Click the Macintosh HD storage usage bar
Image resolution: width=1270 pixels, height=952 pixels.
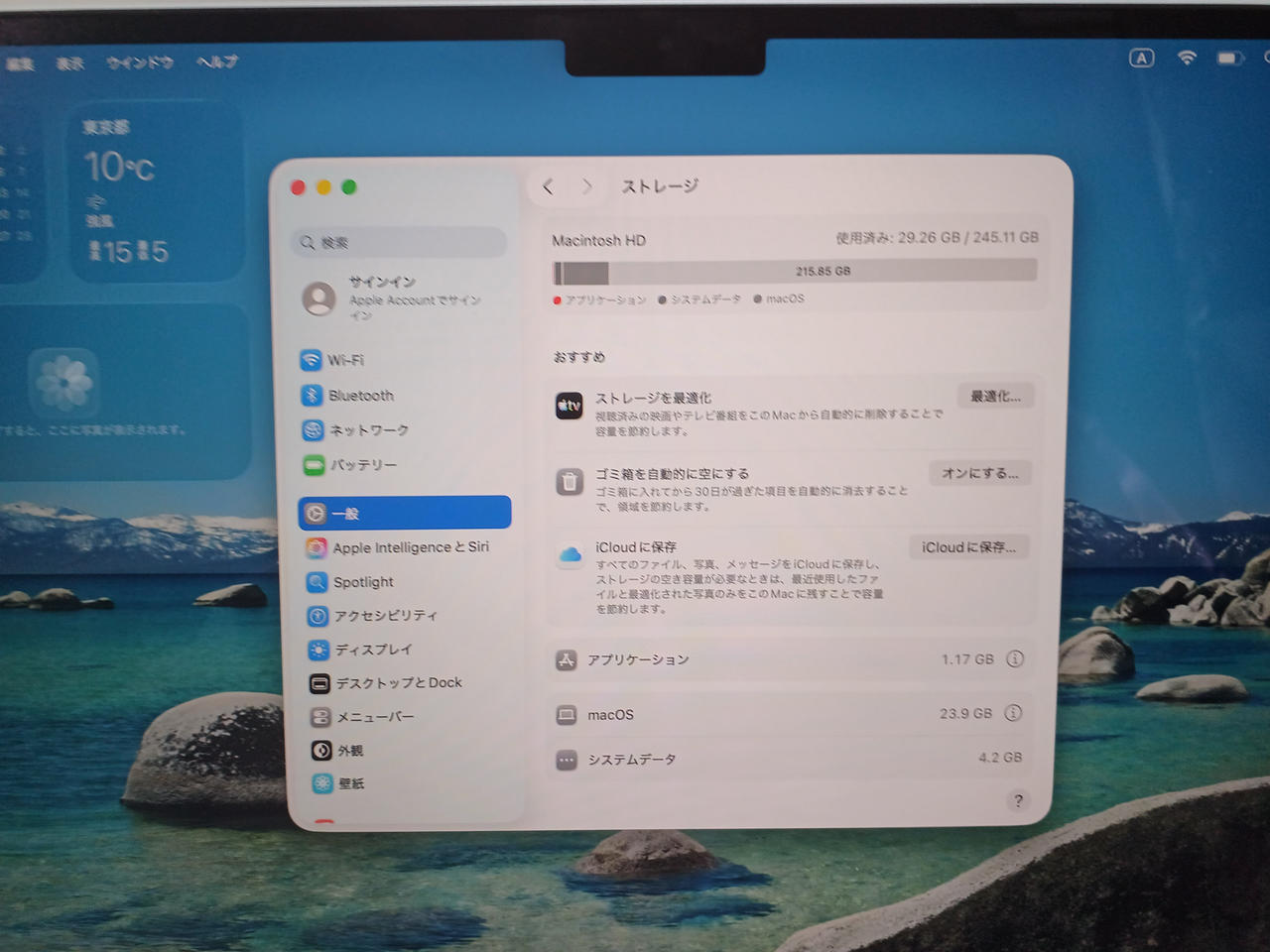[794, 272]
